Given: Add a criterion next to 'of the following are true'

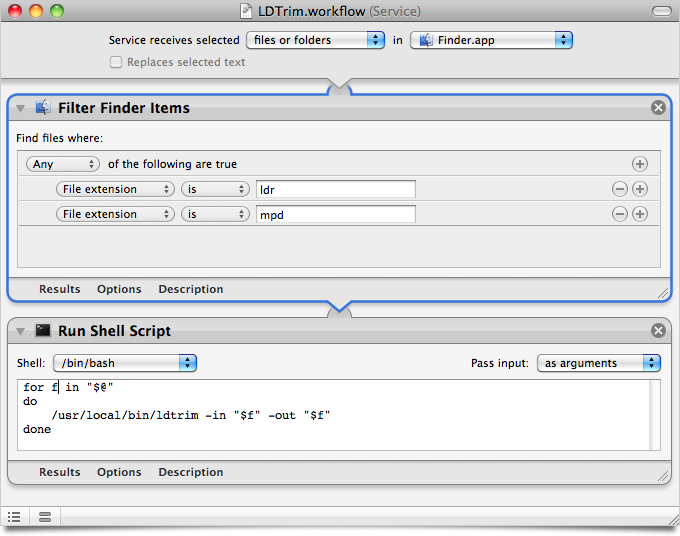Looking at the screenshot, I should click(640, 164).
